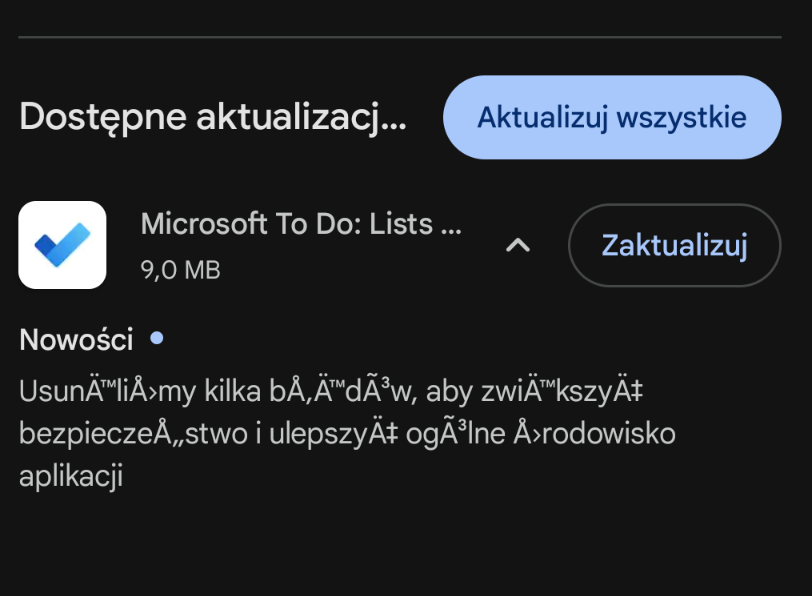This screenshot has width=812, height=596.
Task: Click the upward chevron arrow
Action: [x=517, y=245]
